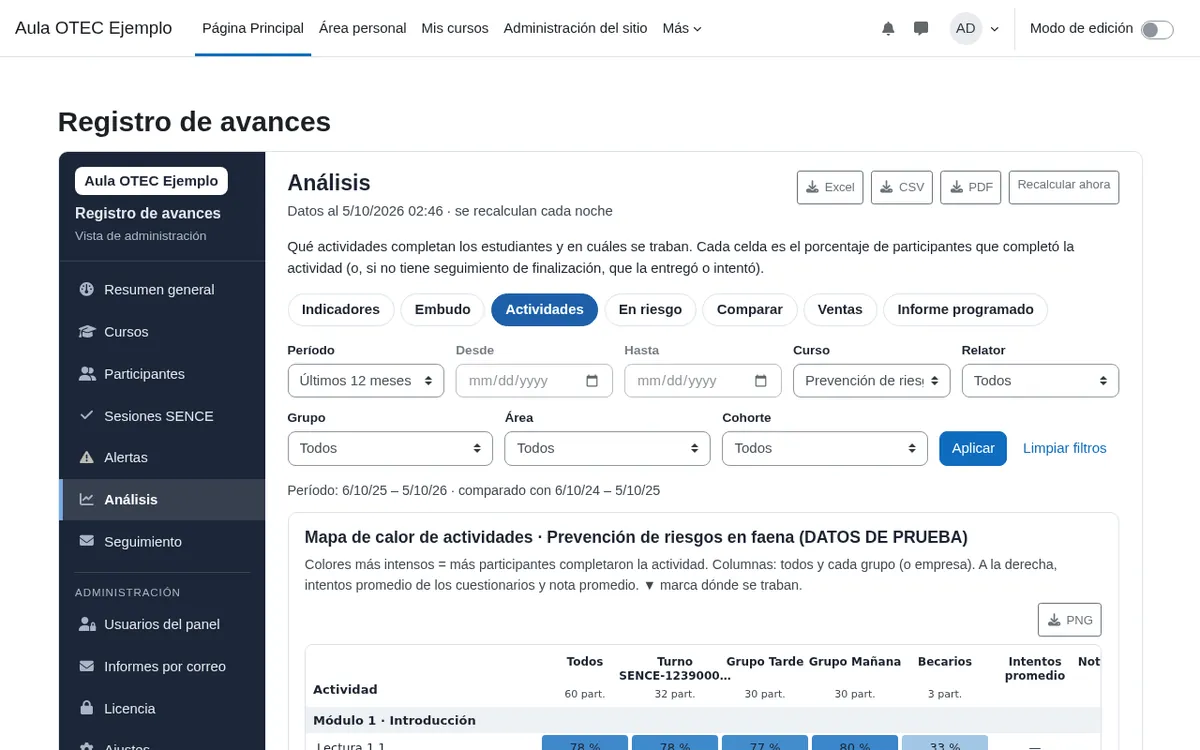
Task: Click the Cursos graduation cap icon
Action: [86, 331]
